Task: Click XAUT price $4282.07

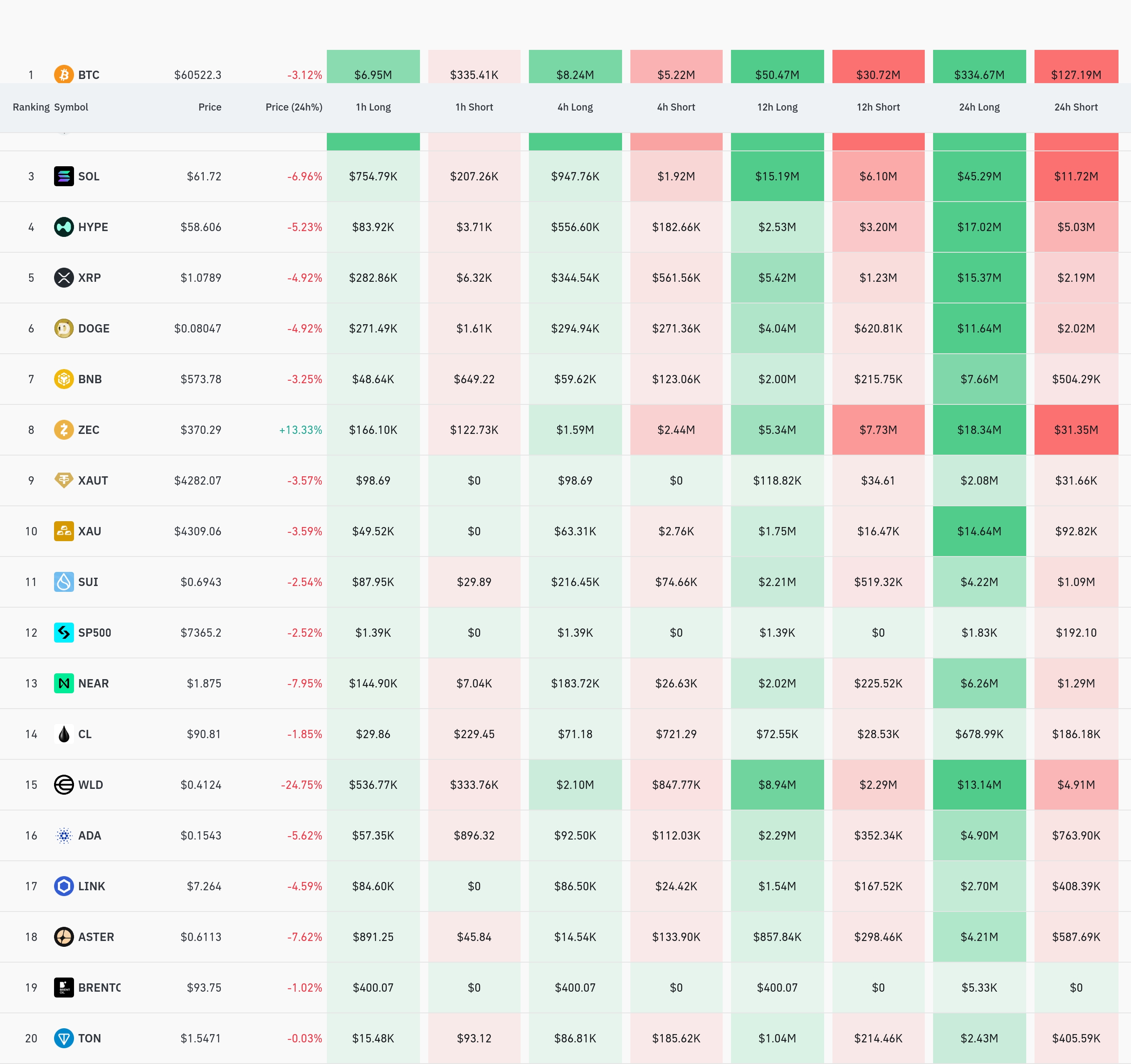Action: pyautogui.click(x=198, y=480)
